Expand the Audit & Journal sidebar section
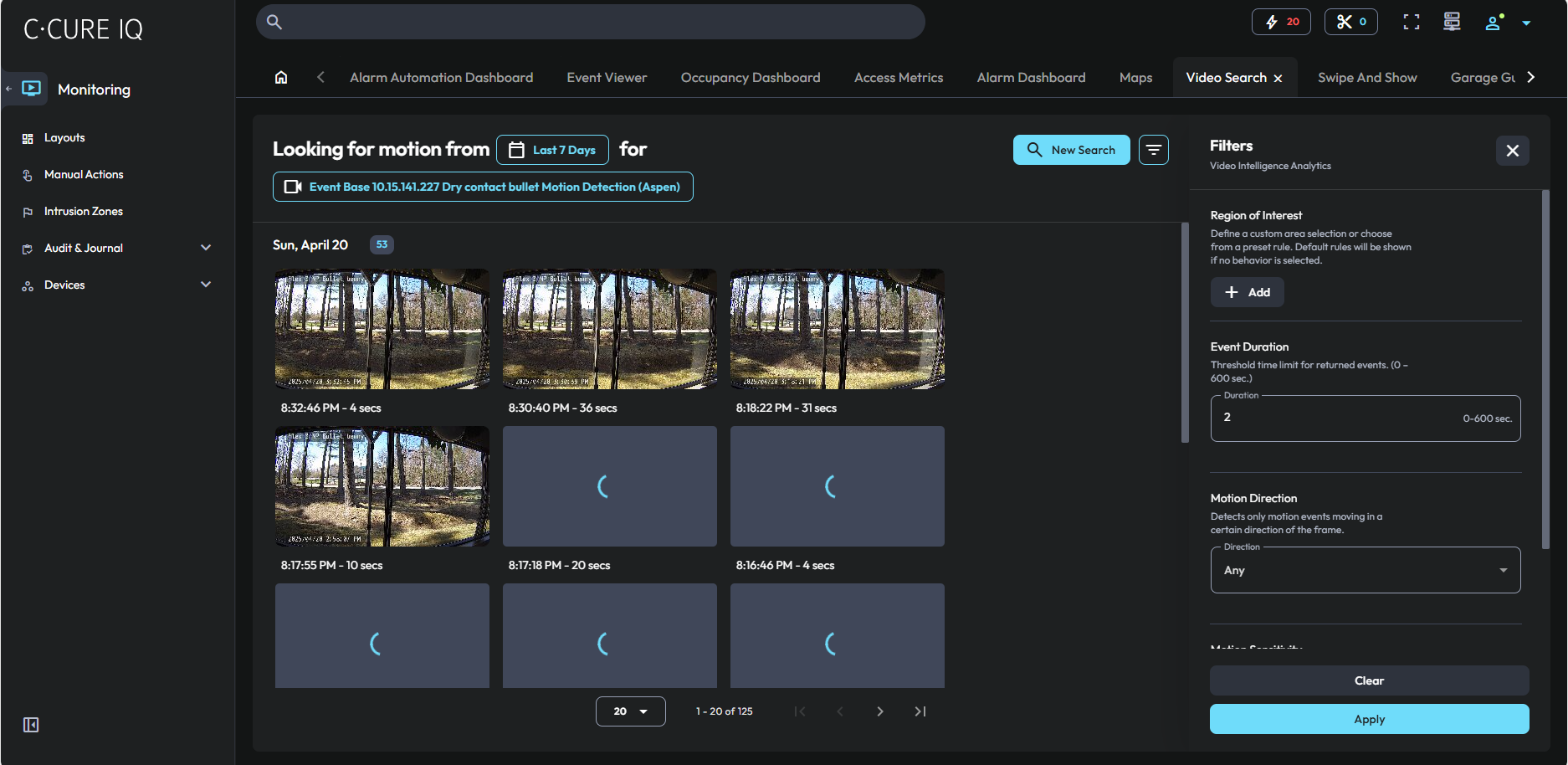 [206, 248]
